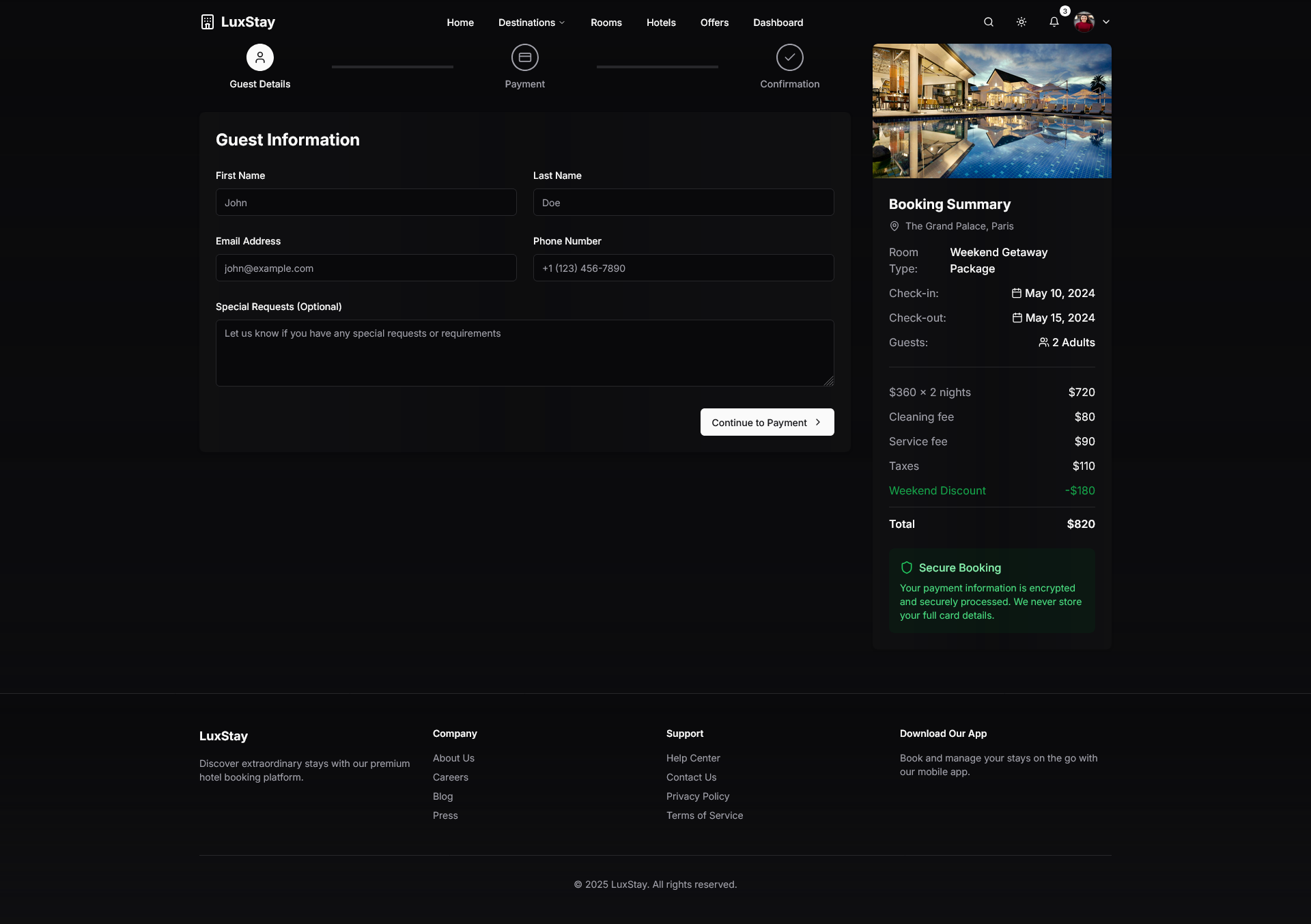Click the Secure Booking shield icon
Viewport: 1311px width, 924px height.
pos(907,568)
